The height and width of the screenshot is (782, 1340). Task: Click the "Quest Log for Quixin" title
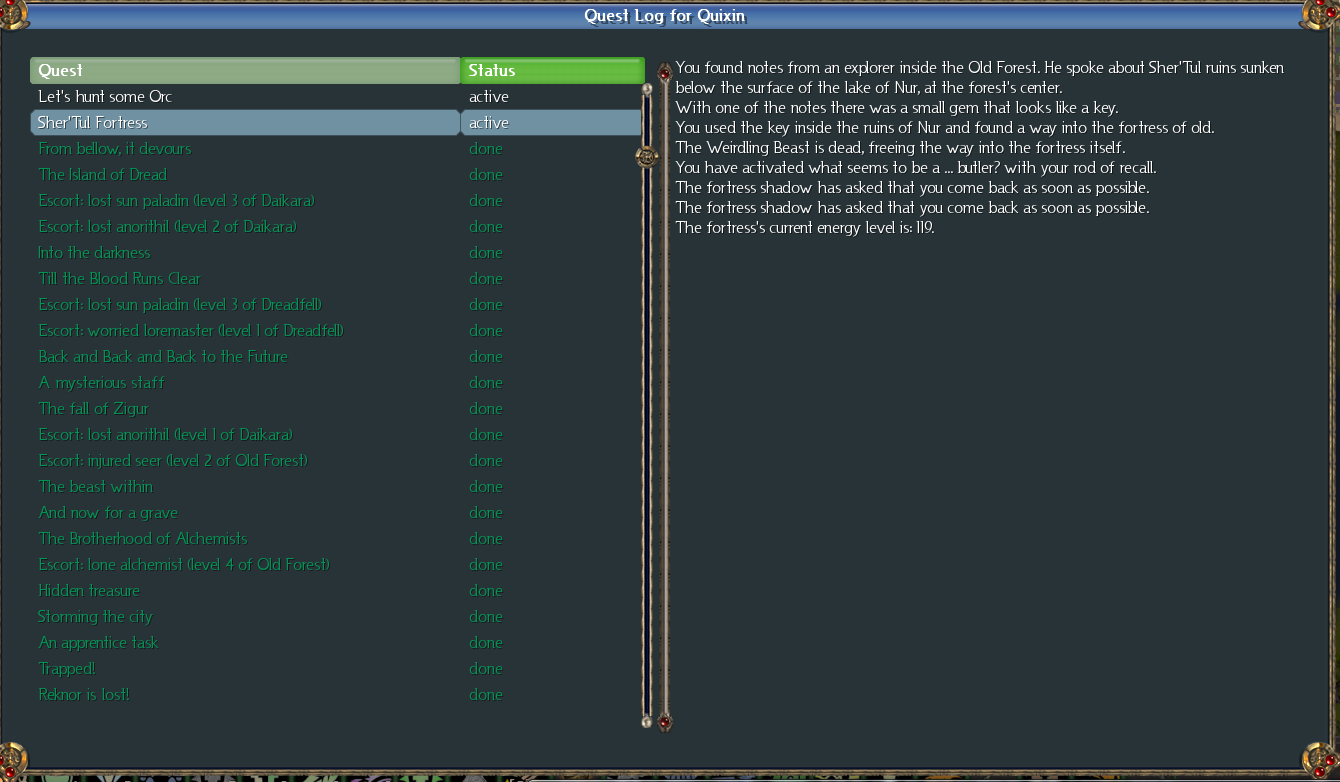click(x=665, y=16)
